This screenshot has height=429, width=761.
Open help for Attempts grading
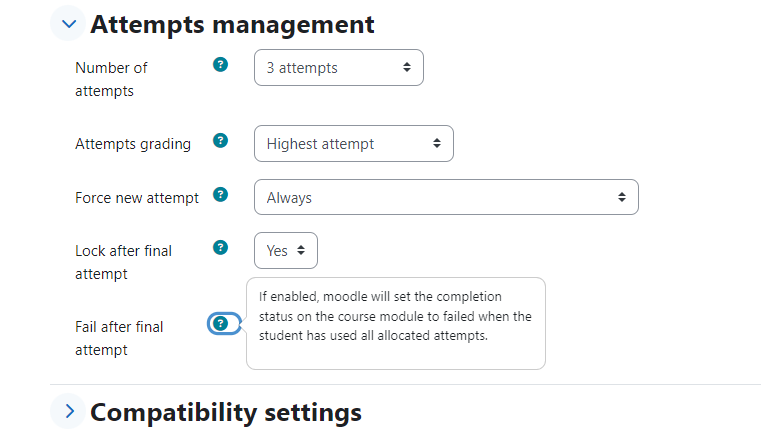[220, 141]
